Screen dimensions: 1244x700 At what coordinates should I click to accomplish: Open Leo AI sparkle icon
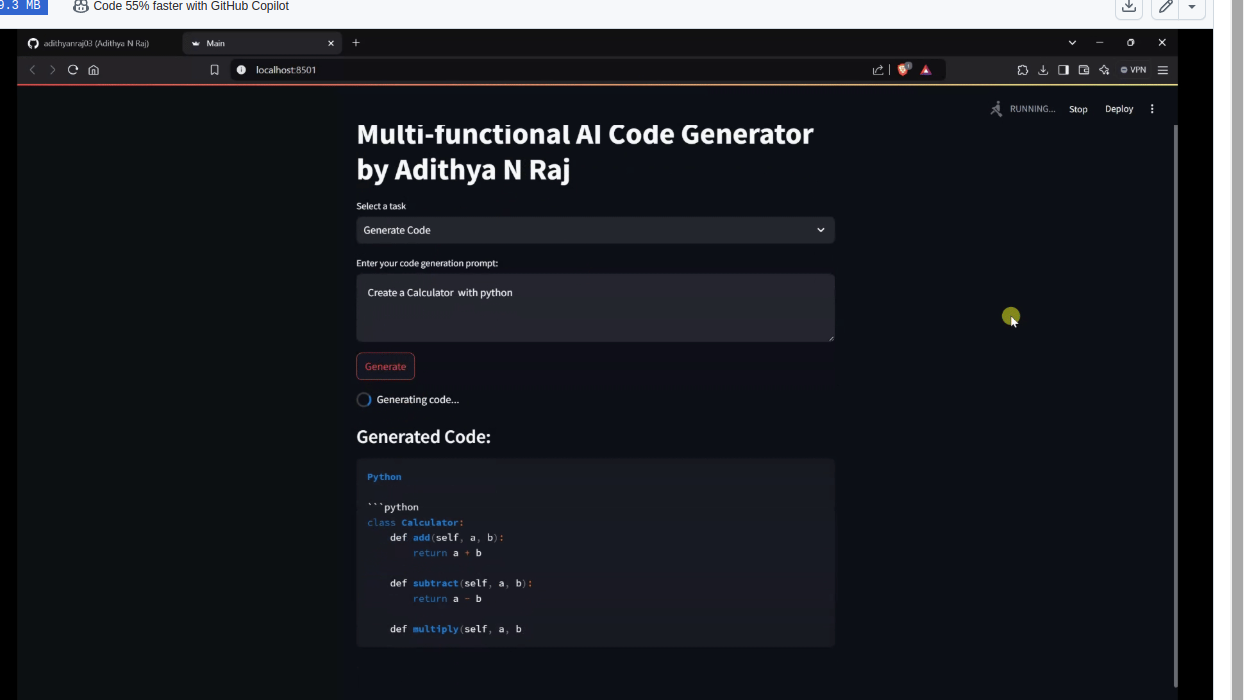pyautogui.click(x=1104, y=70)
